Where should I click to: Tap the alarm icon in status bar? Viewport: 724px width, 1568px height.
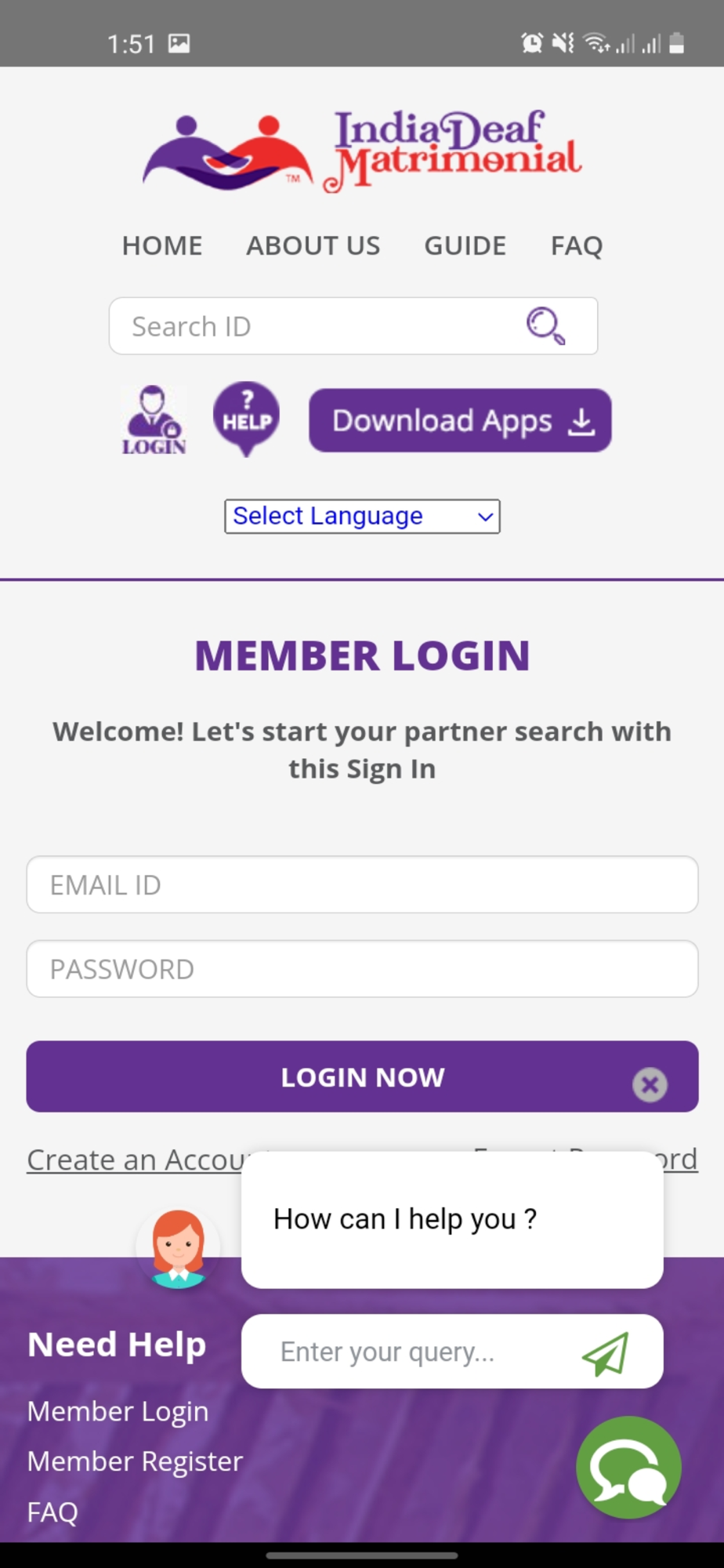pos(532,43)
